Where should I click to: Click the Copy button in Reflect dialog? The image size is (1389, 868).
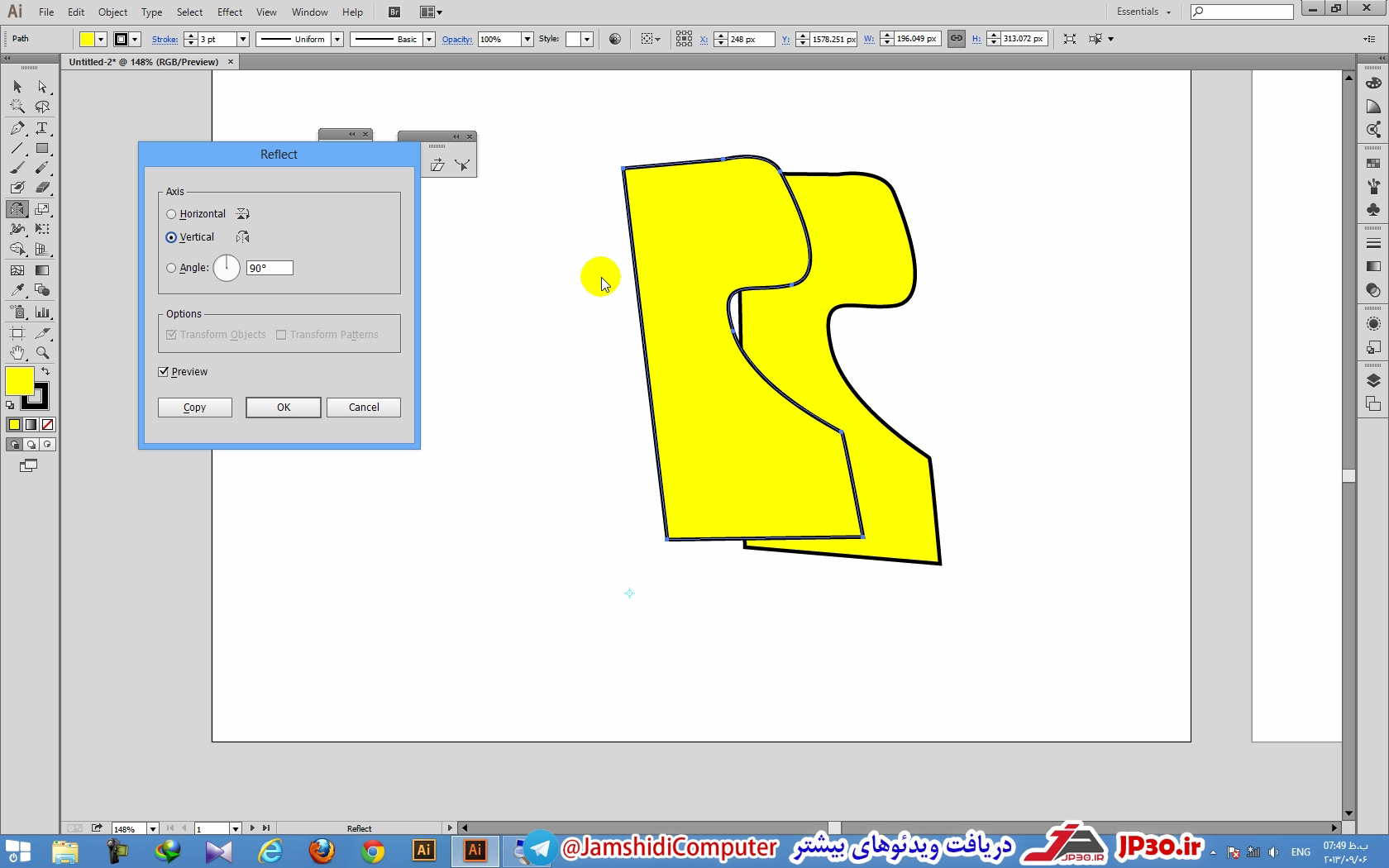(195, 408)
